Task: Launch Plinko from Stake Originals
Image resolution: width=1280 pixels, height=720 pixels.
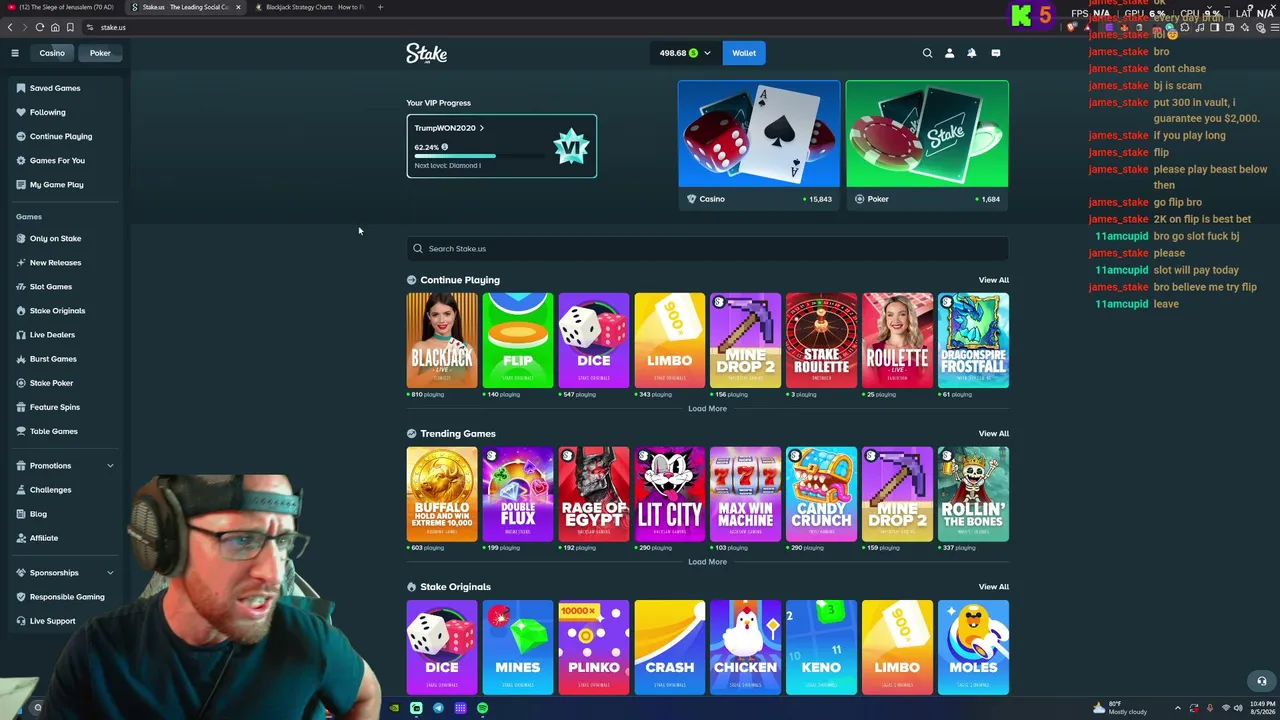Action: [x=594, y=647]
